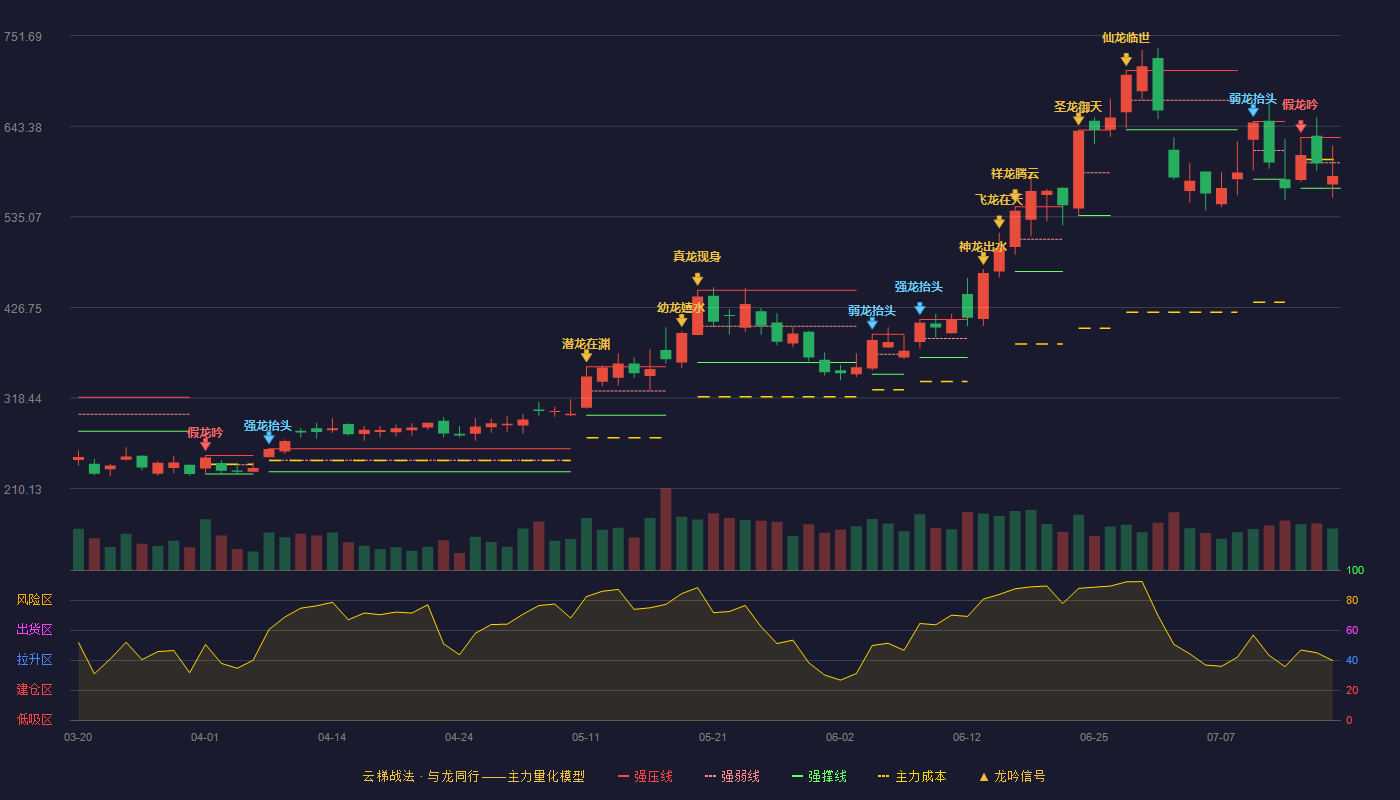The image size is (1400, 800).
Task: Click the 535.07 price axis label
Action: click(23, 218)
